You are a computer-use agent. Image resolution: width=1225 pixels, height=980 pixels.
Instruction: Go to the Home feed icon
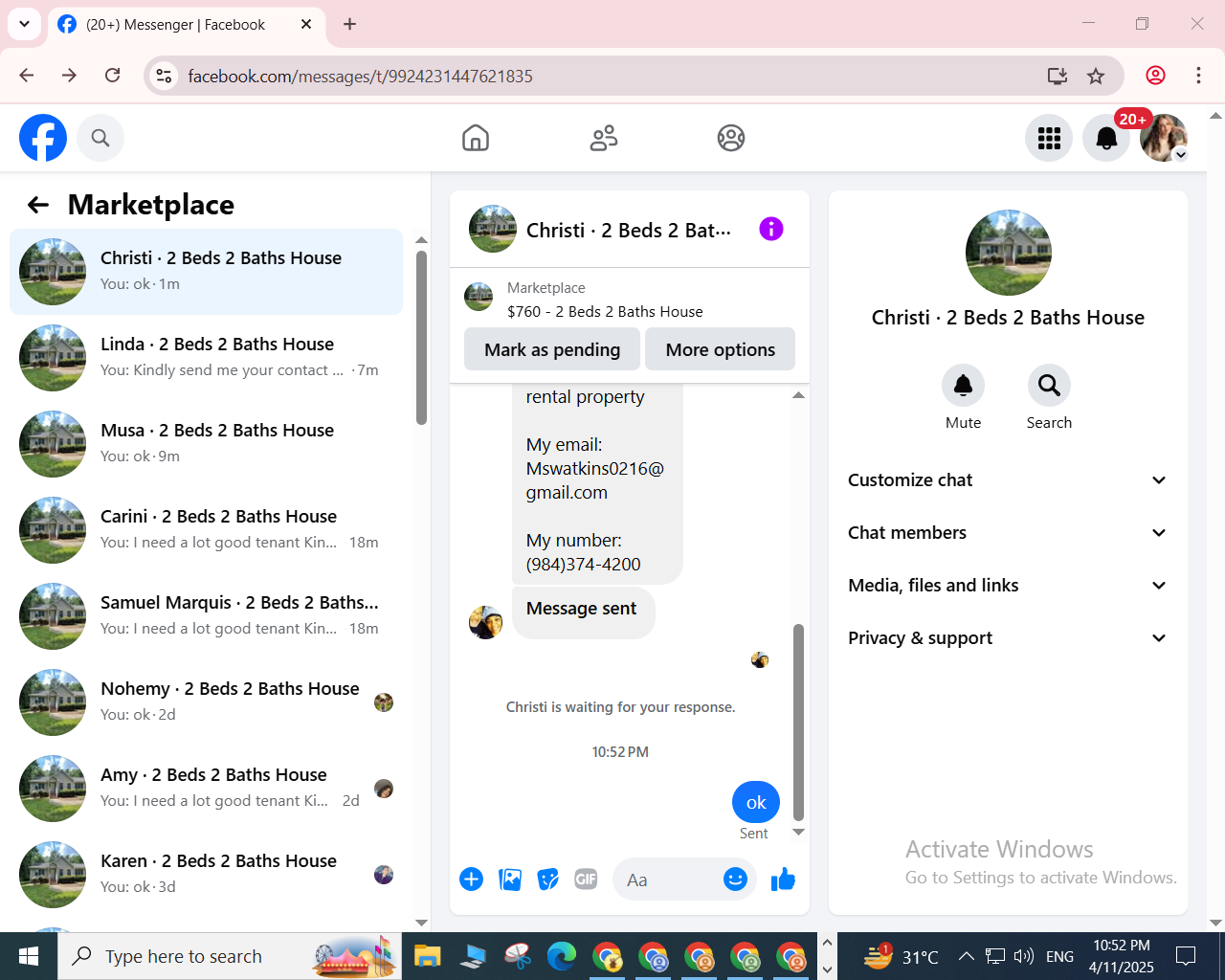(476, 138)
